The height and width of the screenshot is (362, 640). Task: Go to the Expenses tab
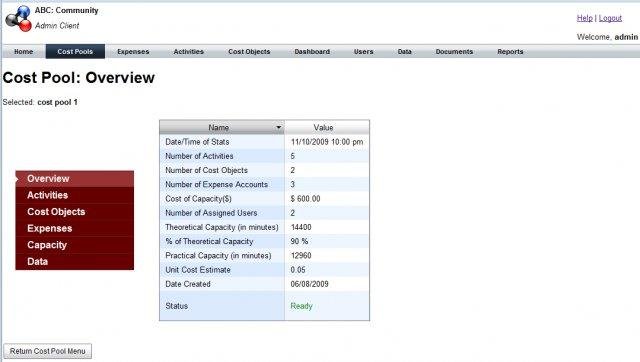click(133, 51)
